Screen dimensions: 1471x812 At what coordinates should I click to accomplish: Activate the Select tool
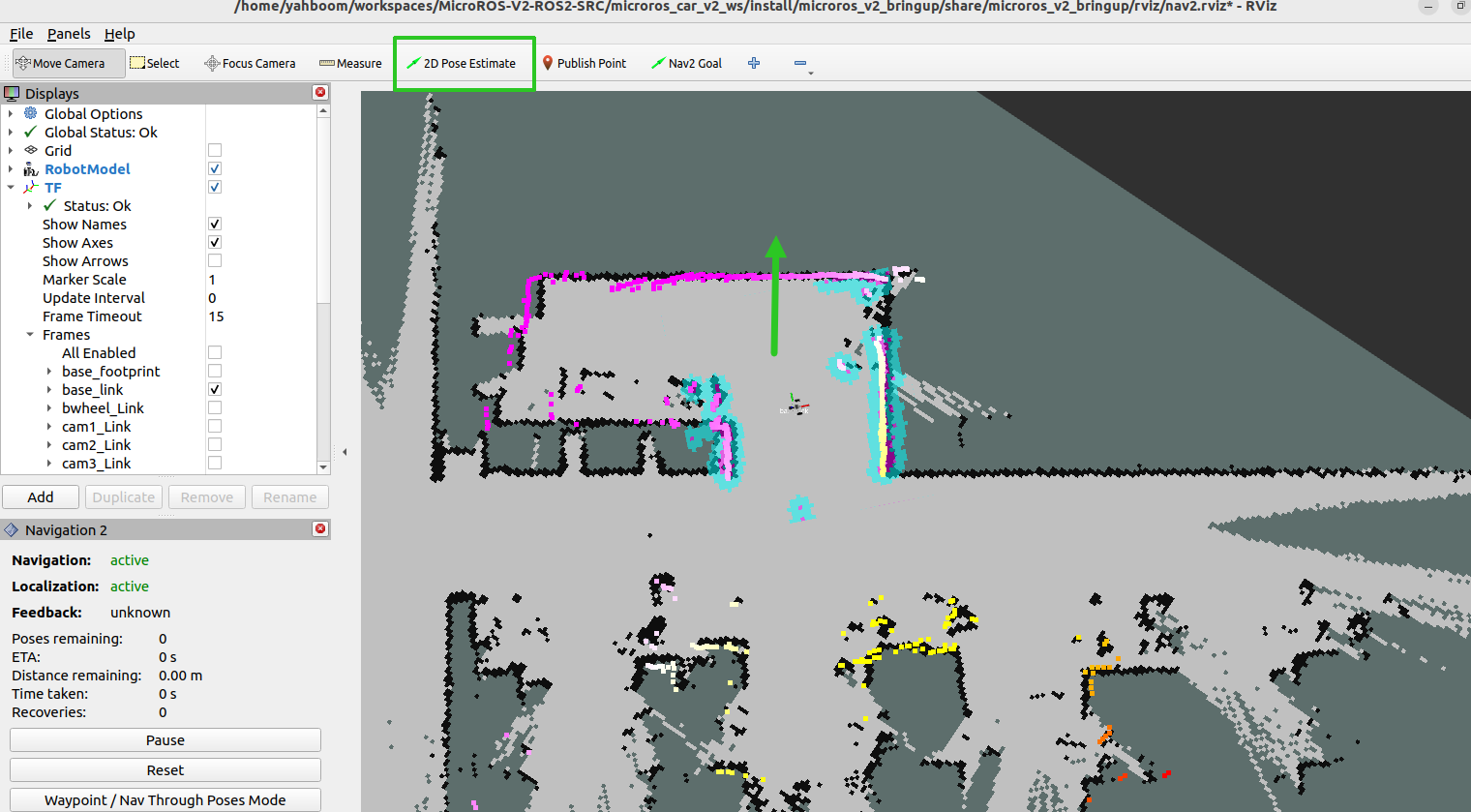point(155,63)
